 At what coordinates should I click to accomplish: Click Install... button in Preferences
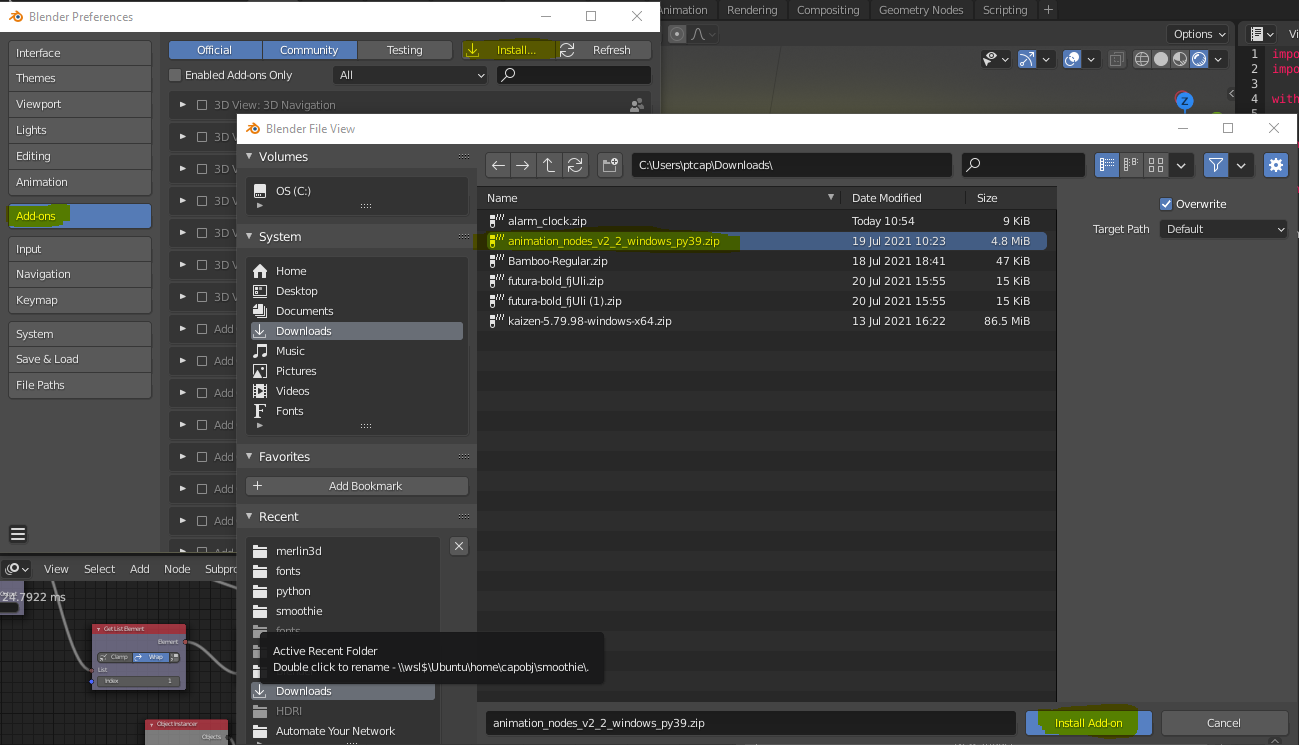(509, 50)
